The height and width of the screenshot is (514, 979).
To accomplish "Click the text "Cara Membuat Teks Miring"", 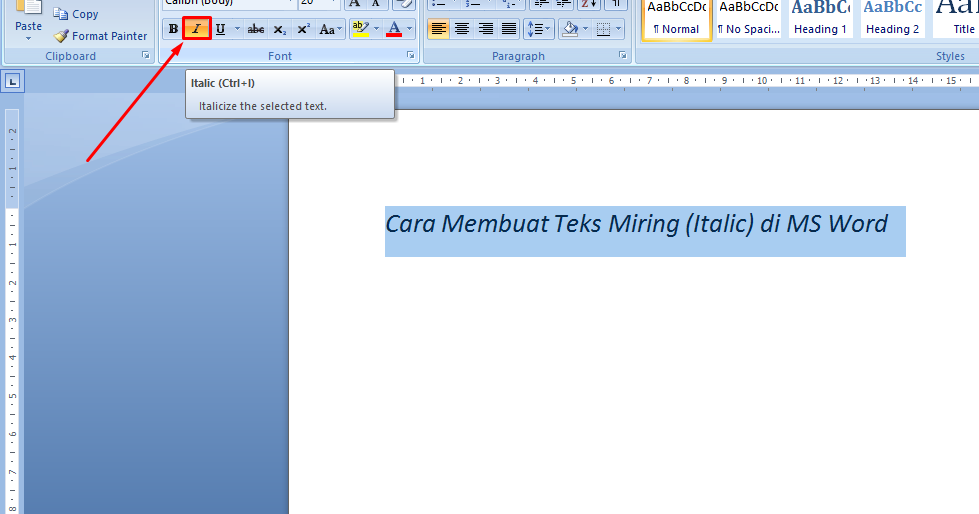I will coord(532,224).
